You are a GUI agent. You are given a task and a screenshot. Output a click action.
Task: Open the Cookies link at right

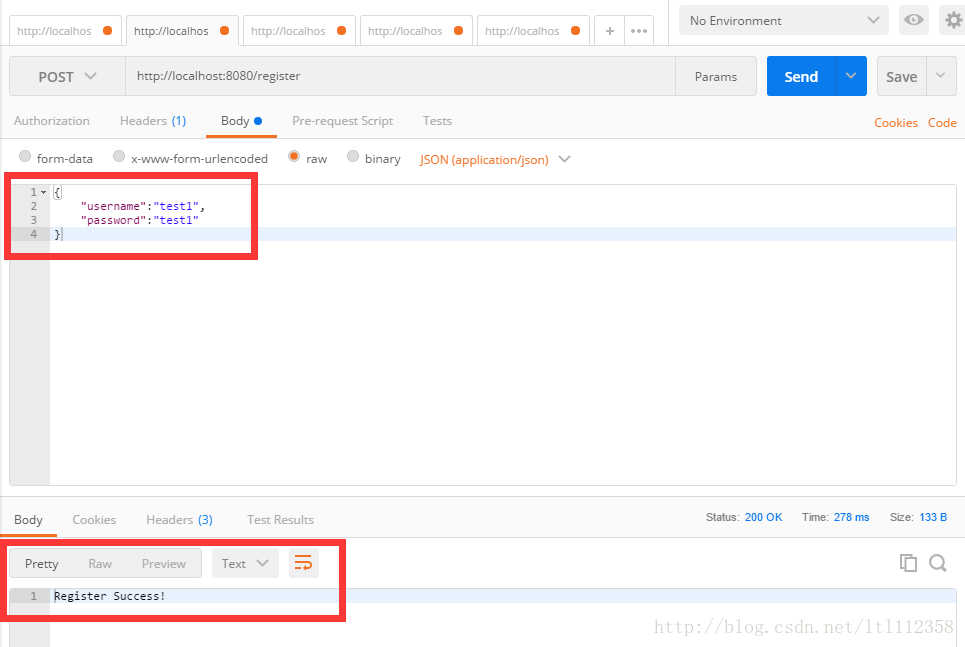[895, 123]
